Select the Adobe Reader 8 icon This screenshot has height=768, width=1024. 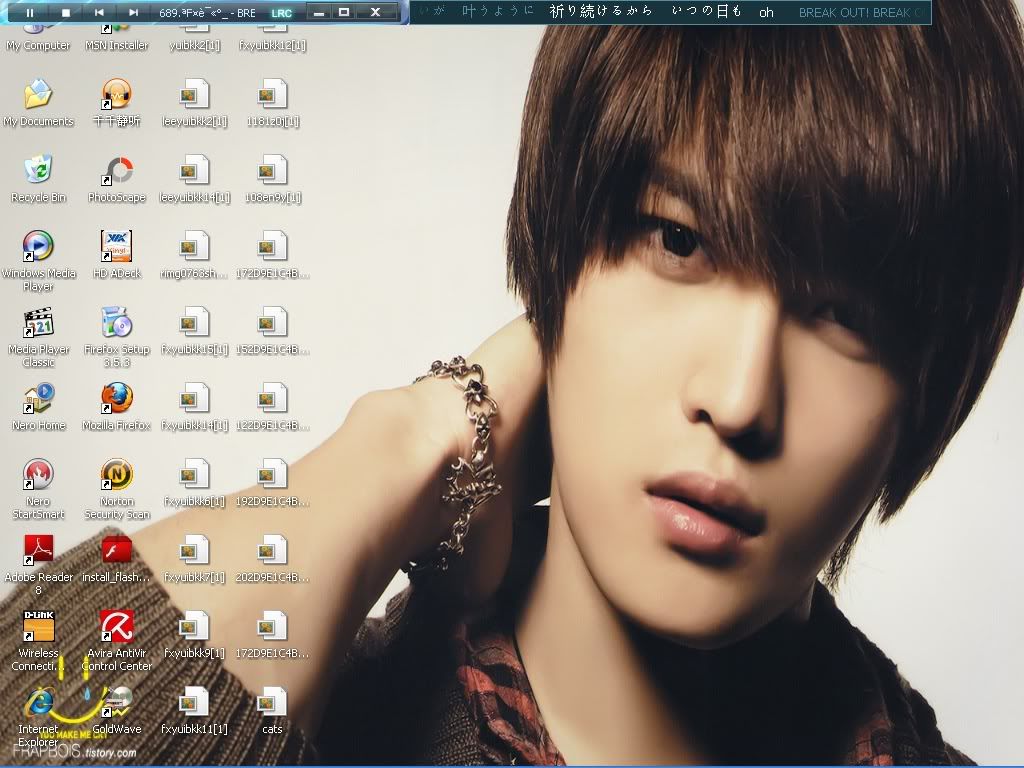pos(38,551)
